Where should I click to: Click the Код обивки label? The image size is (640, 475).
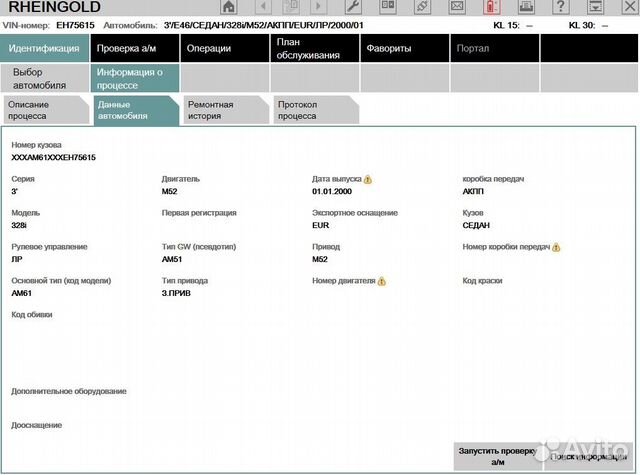point(32,315)
